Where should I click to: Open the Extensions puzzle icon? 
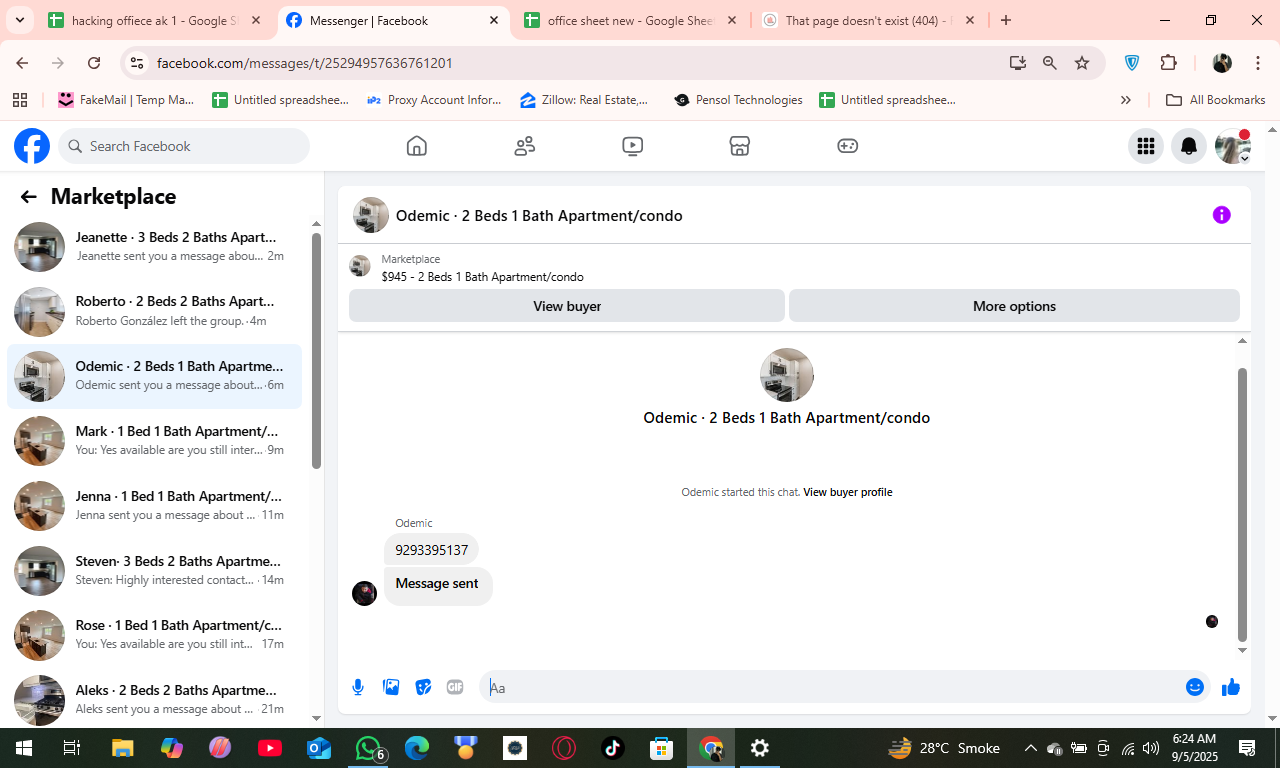[x=1168, y=63]
